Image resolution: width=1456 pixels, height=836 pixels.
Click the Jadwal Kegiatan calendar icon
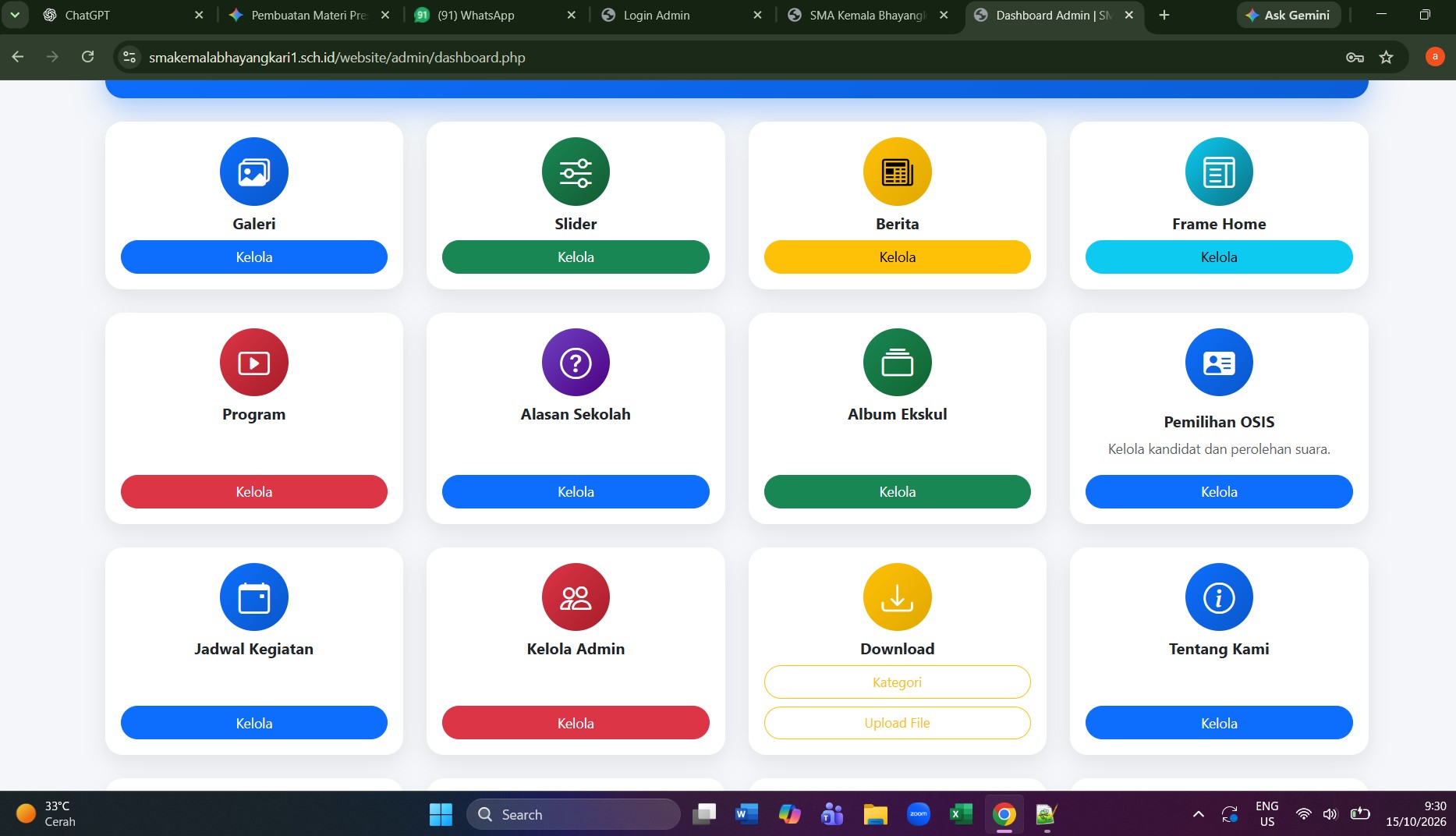[253, 597]
